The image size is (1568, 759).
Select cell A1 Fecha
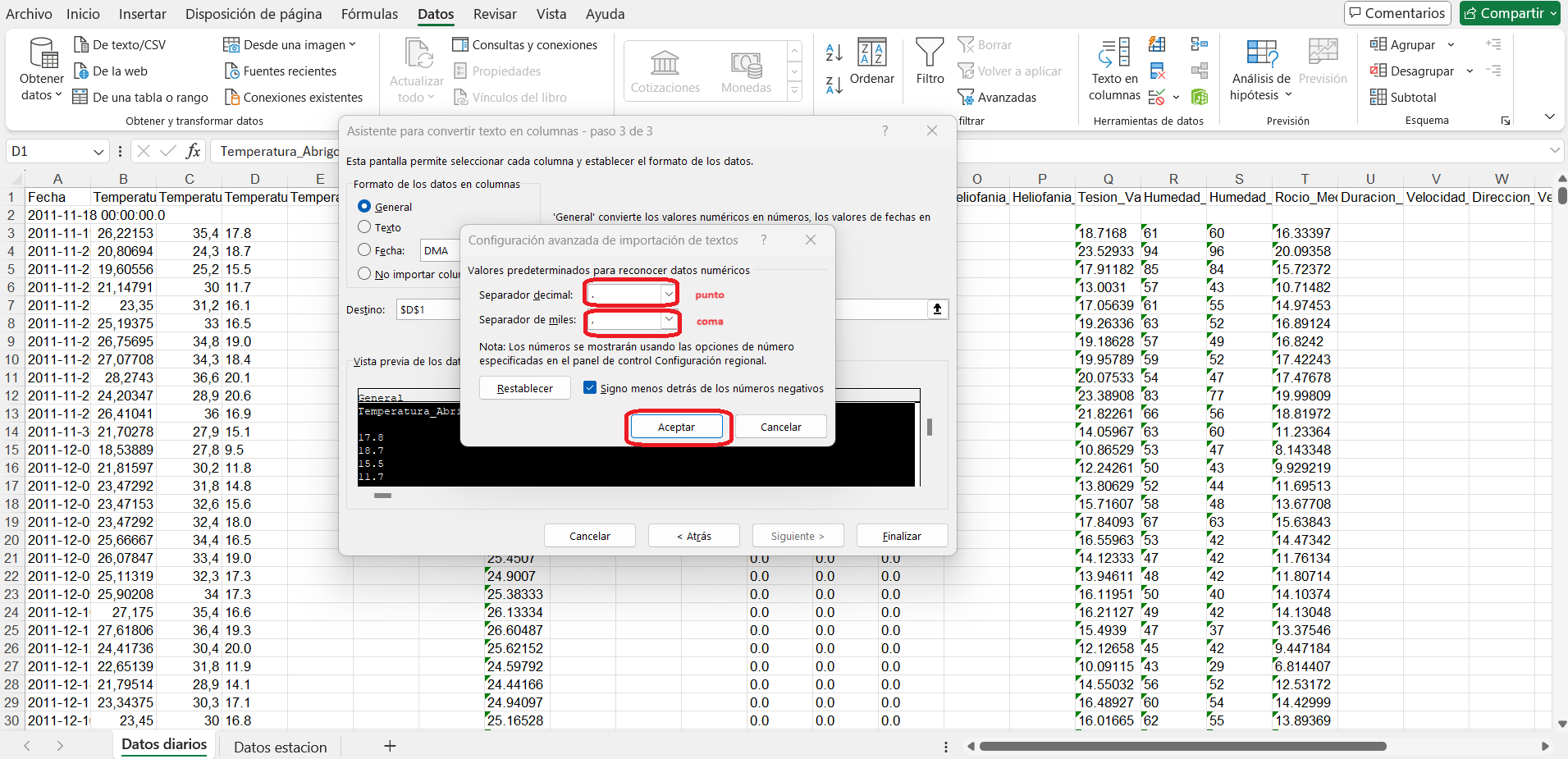57,197
